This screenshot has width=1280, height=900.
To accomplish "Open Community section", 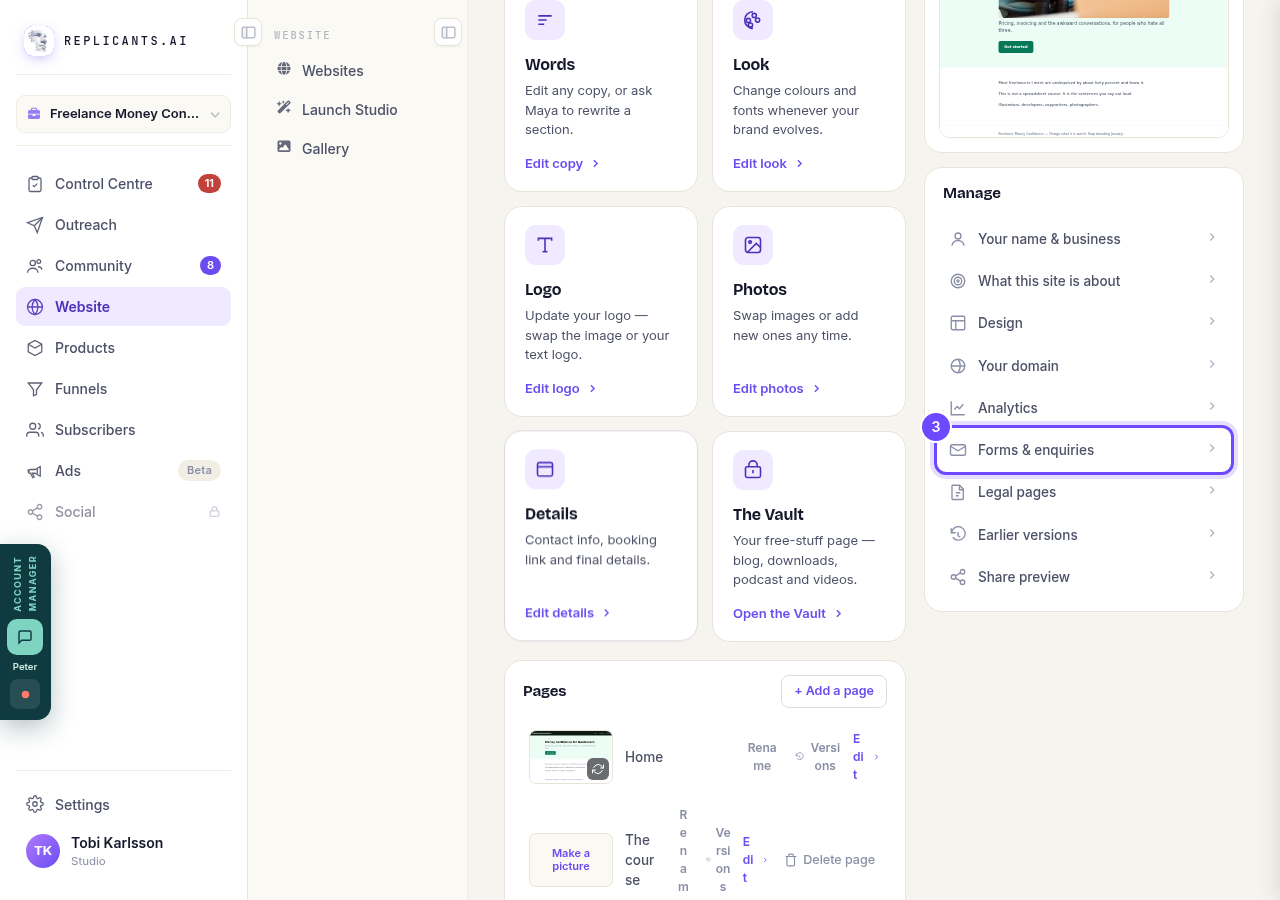I will point(123,266).
